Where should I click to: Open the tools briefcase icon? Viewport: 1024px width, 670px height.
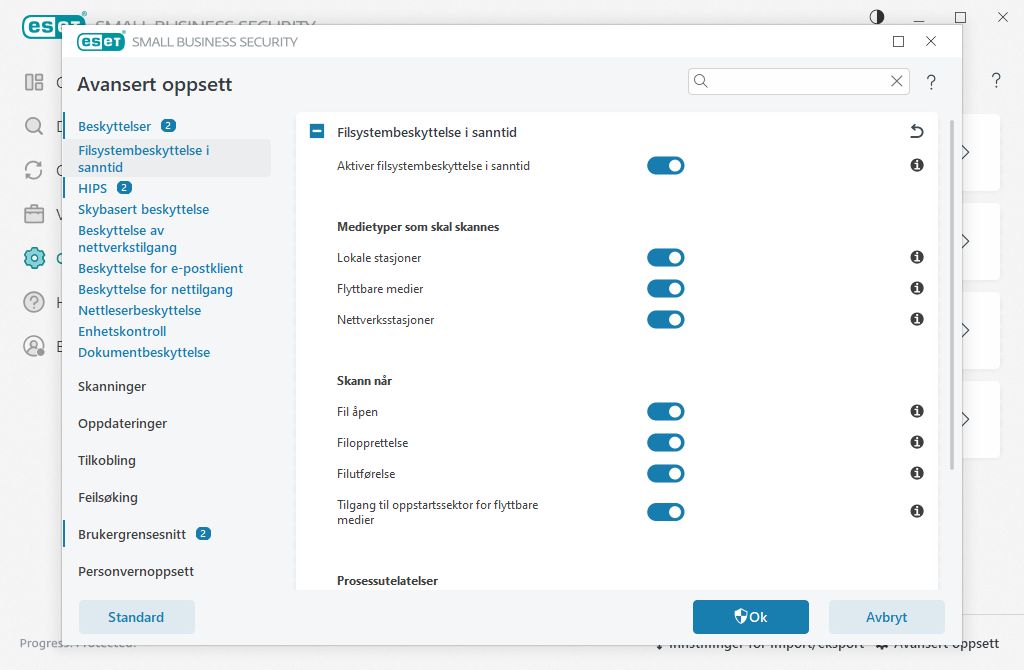point(34,214)
